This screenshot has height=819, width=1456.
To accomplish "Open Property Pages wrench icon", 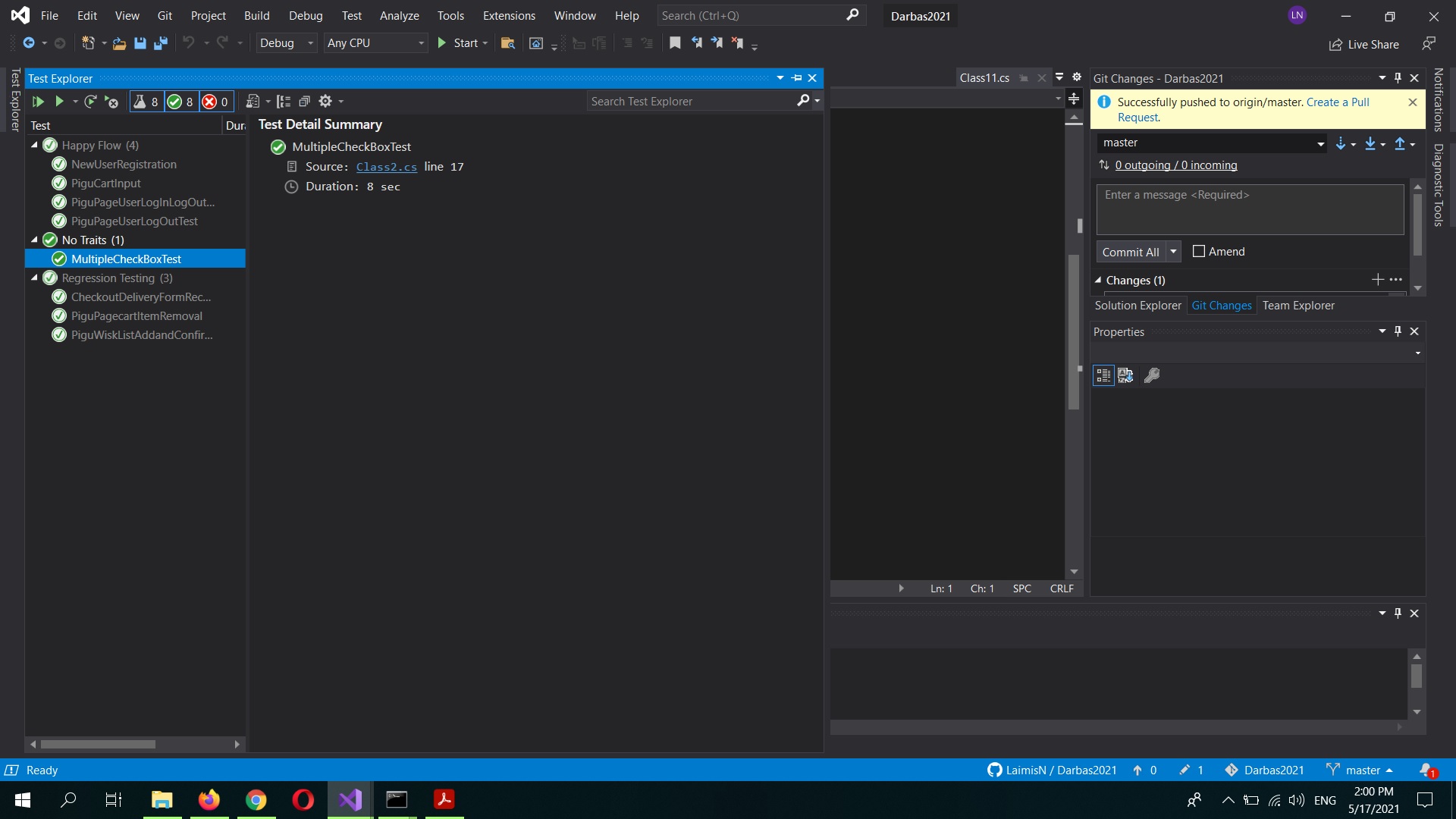I will click(x=1152, y=375).
